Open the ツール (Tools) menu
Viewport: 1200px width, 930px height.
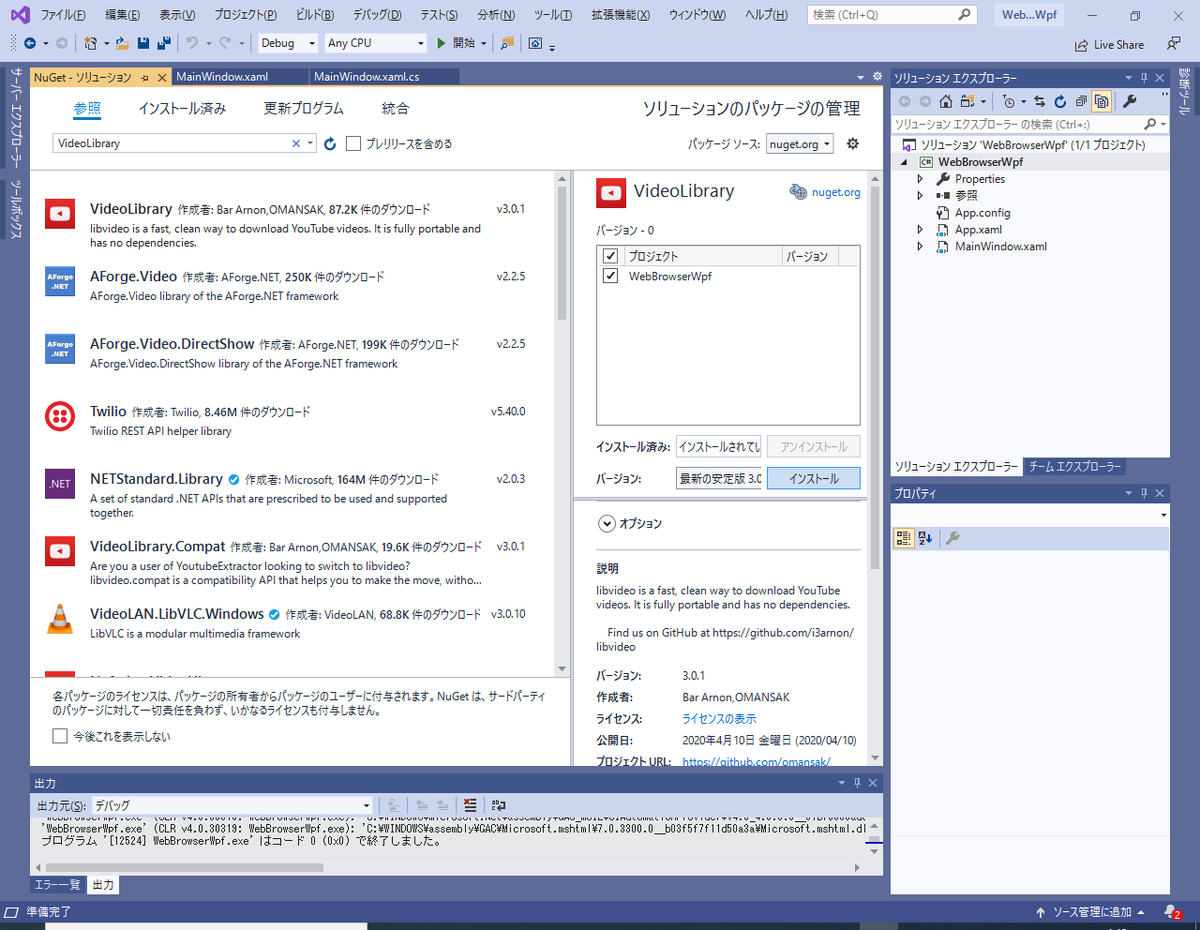click(x=553, y=15)
